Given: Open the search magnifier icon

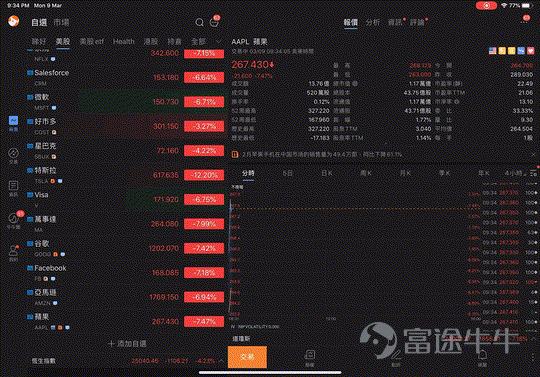Looking at the screenshot, I should click(199, 22).
